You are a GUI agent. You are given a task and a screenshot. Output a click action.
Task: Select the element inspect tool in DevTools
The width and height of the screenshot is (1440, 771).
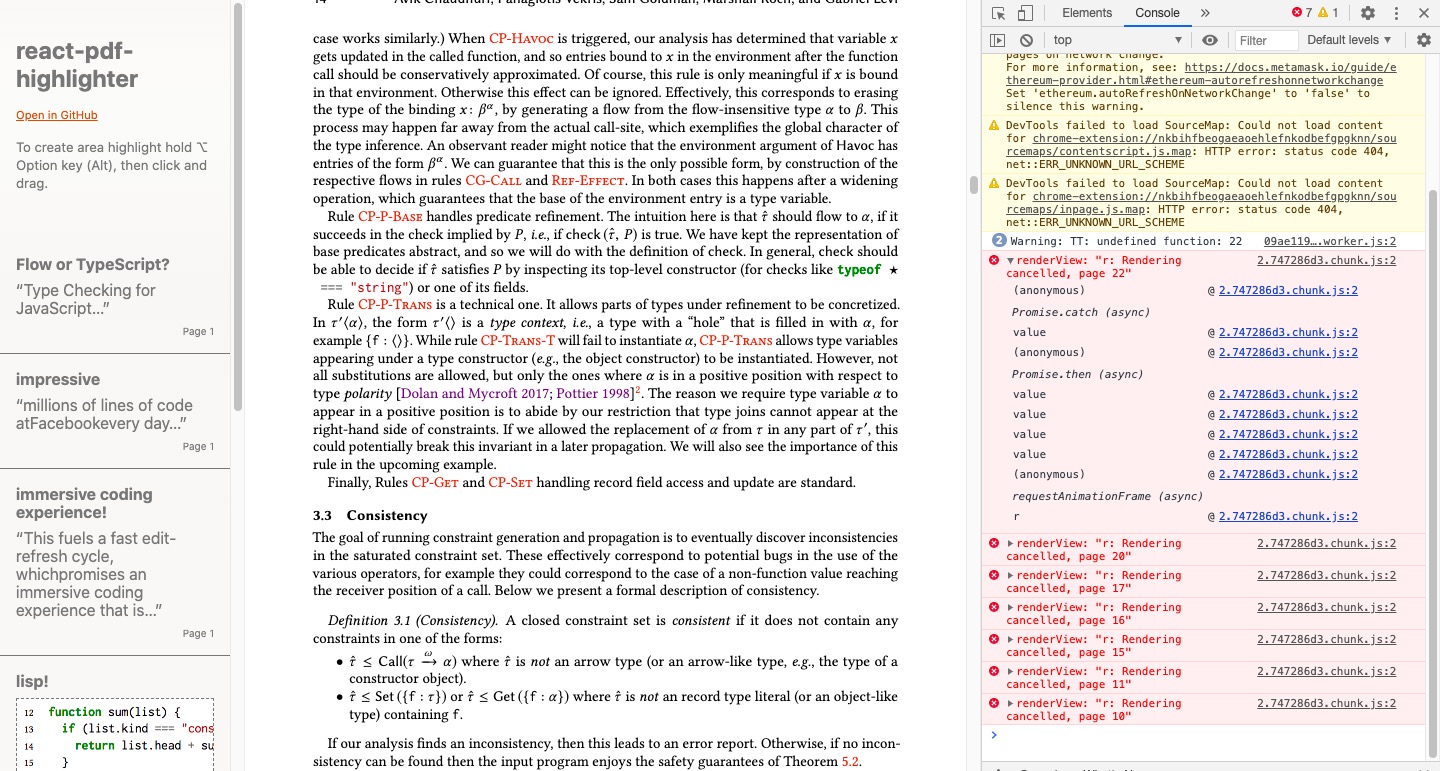click(x=997, y=12)
